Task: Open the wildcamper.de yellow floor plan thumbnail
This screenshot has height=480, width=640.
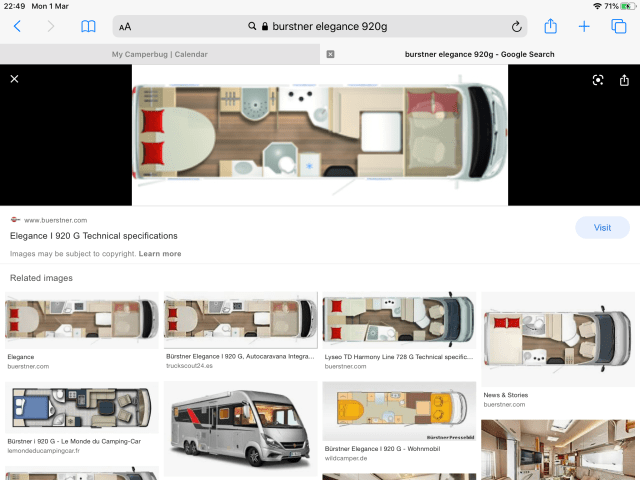Action: click(x=399, y=411)
